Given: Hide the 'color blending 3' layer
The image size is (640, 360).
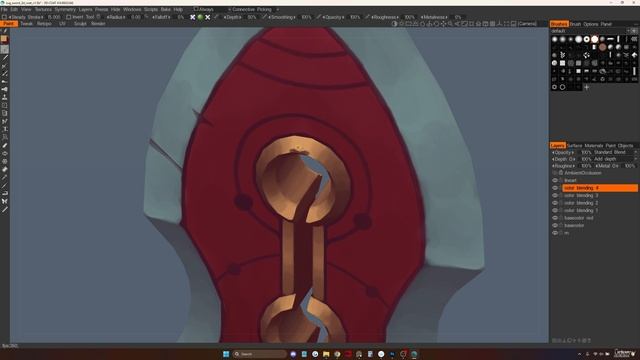Looking at the screenshot, I should click(x=555, y=196).
